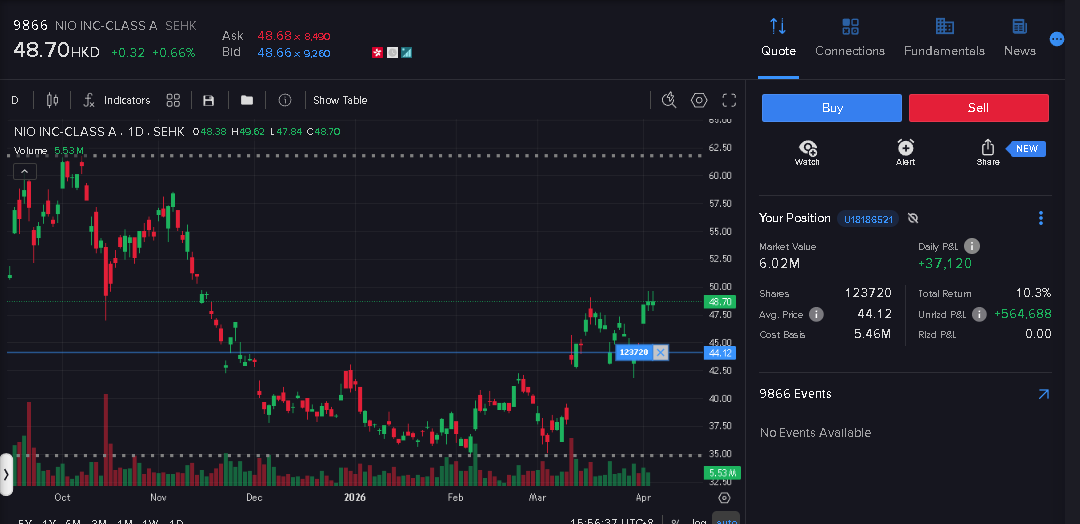The image size is (1080, 524).
Task: Click the blue Buy button
Action: pos(831,108)
